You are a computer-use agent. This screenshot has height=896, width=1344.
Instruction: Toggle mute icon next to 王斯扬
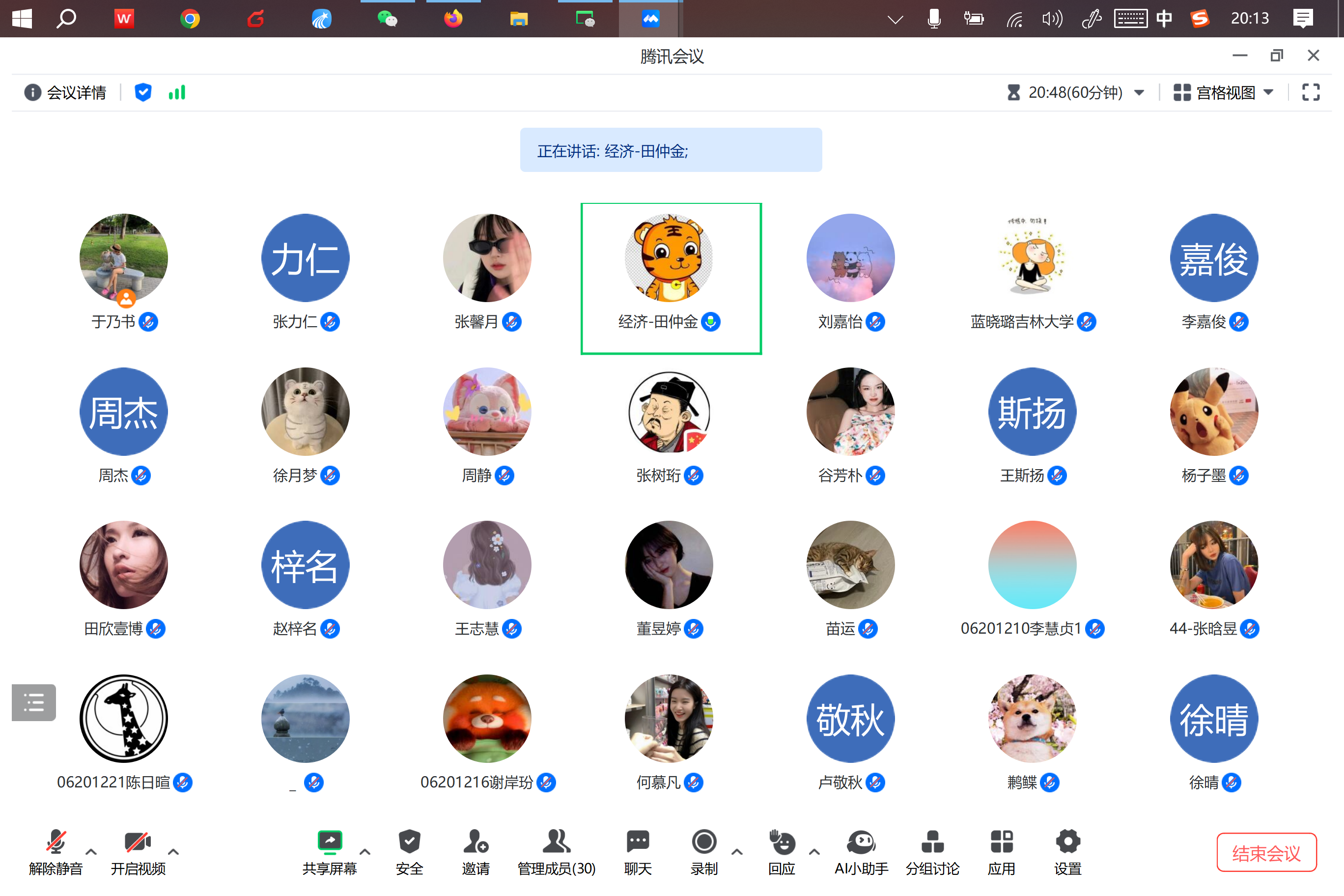click(x=1057, y=476)
